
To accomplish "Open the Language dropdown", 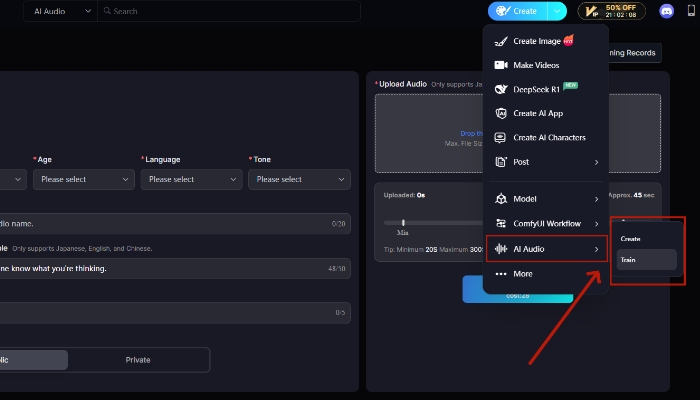I will pos(192,179).
